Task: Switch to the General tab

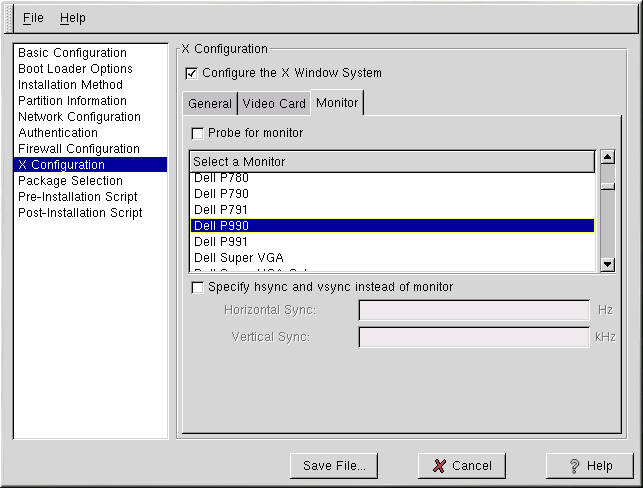Action: [x=210, y=104]
